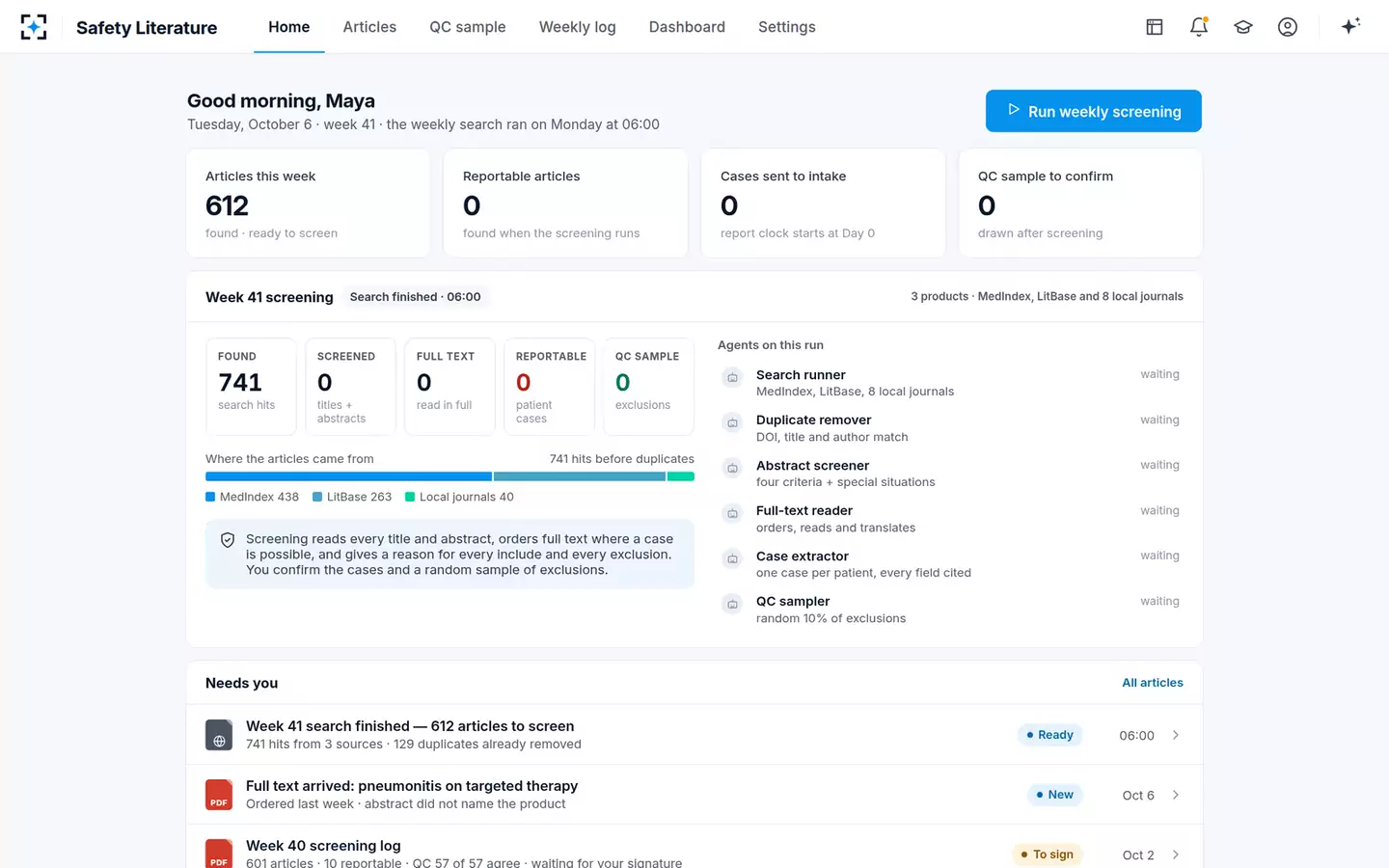Image resolution: width=1389 pixels, height=868 pixels.
Task: Click the shield icon in the info note
Action: (228, 540)
